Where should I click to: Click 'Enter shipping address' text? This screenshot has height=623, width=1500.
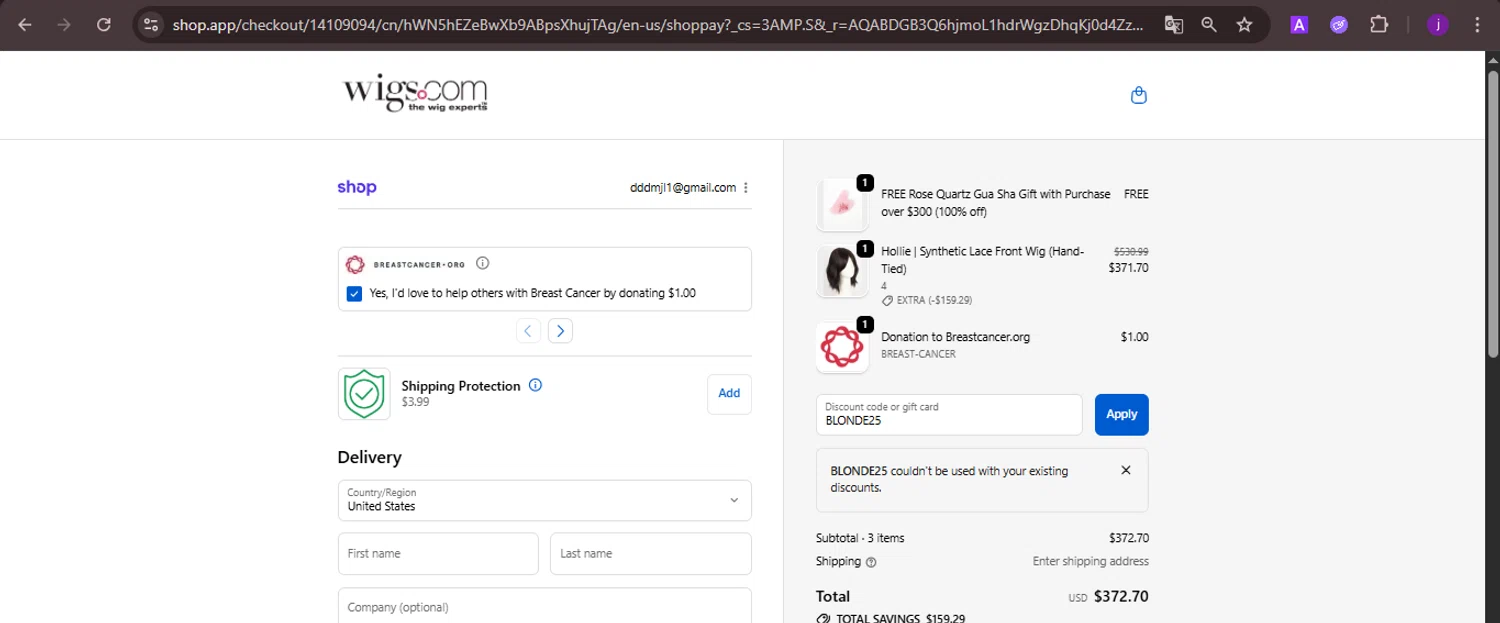tap(1091, 562)
